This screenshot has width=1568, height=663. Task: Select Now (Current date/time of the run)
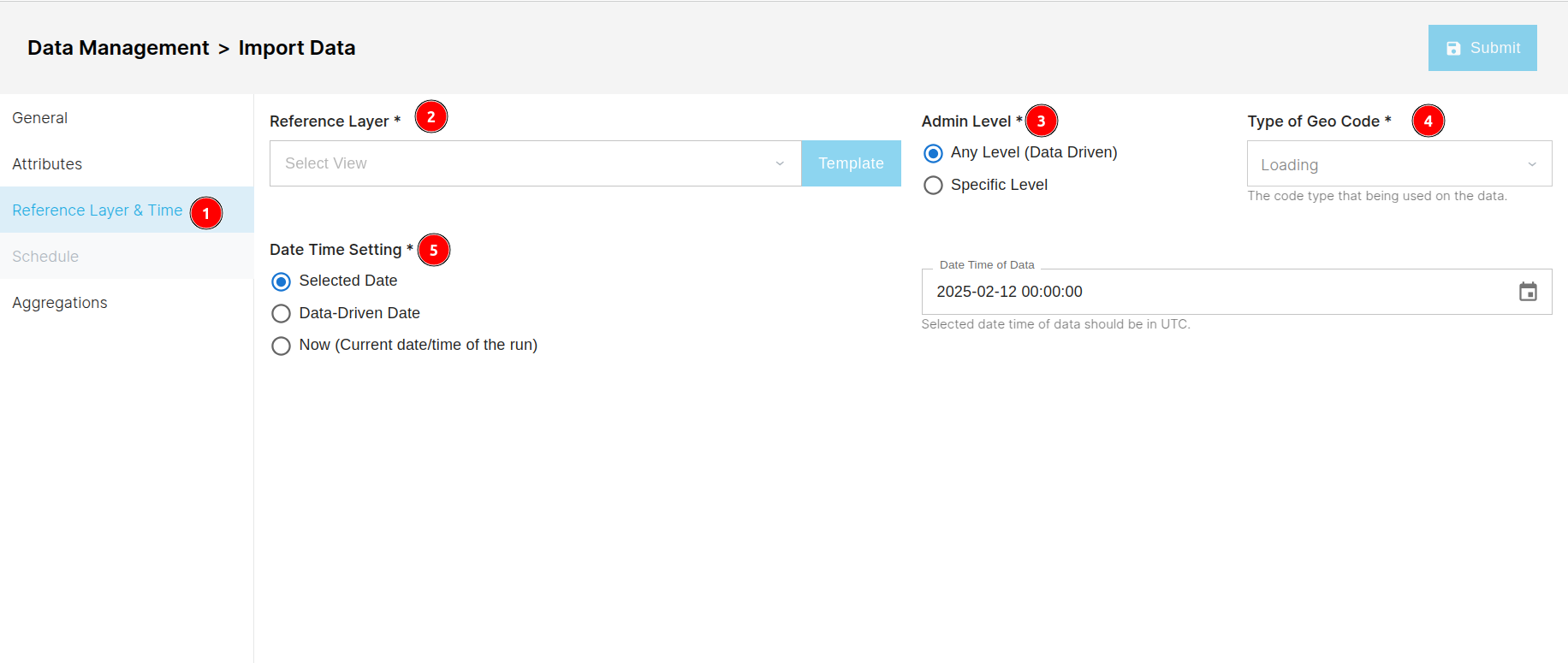(x=281, y=346)
